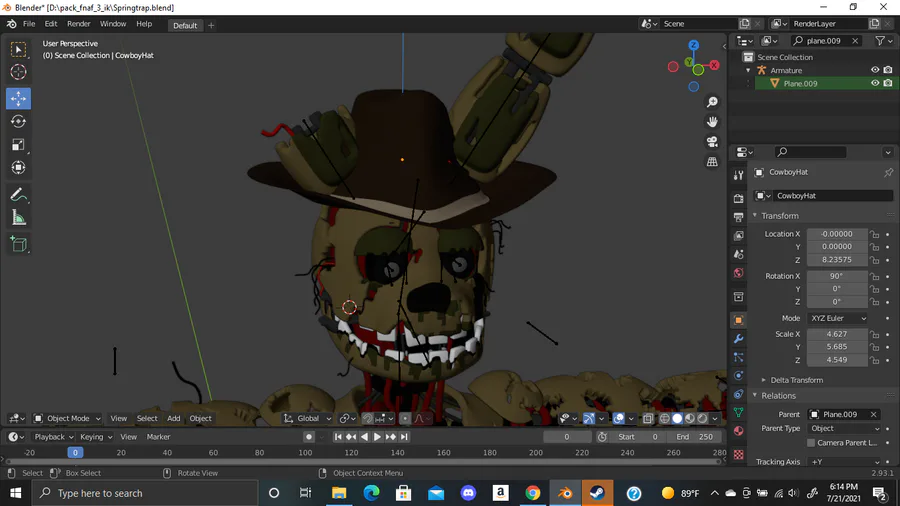Activate the Rotate tool
The height and width of the screenshot is (506, 900).
pyautogui.click(x=18, y=121)
